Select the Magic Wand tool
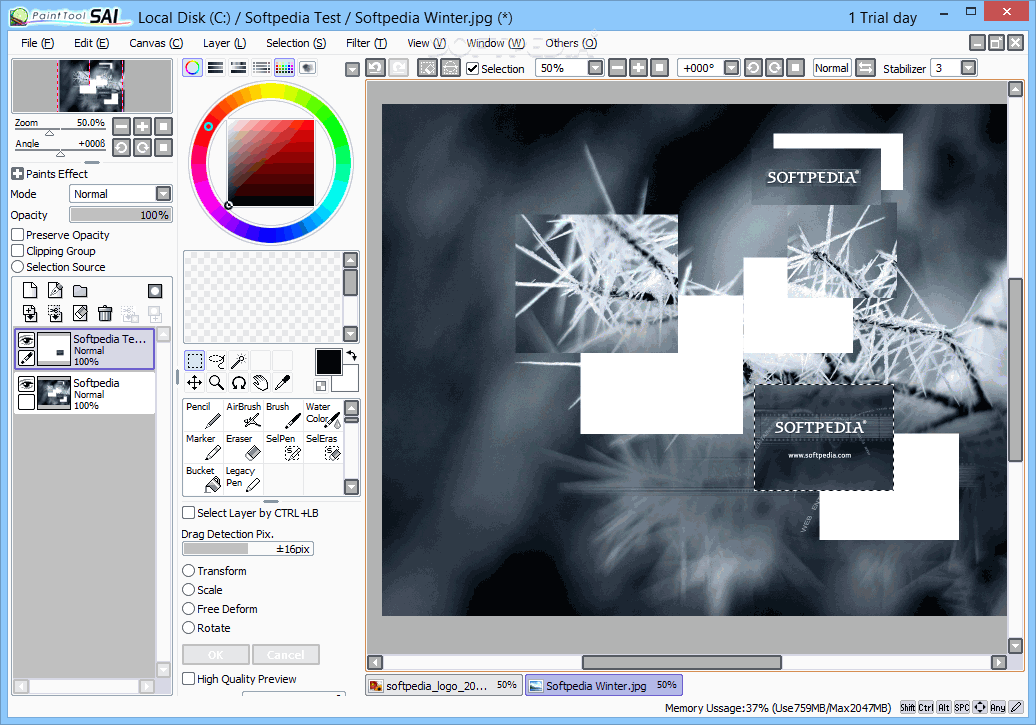This screenshot has height=725, width=1036. tap(239, 360)
